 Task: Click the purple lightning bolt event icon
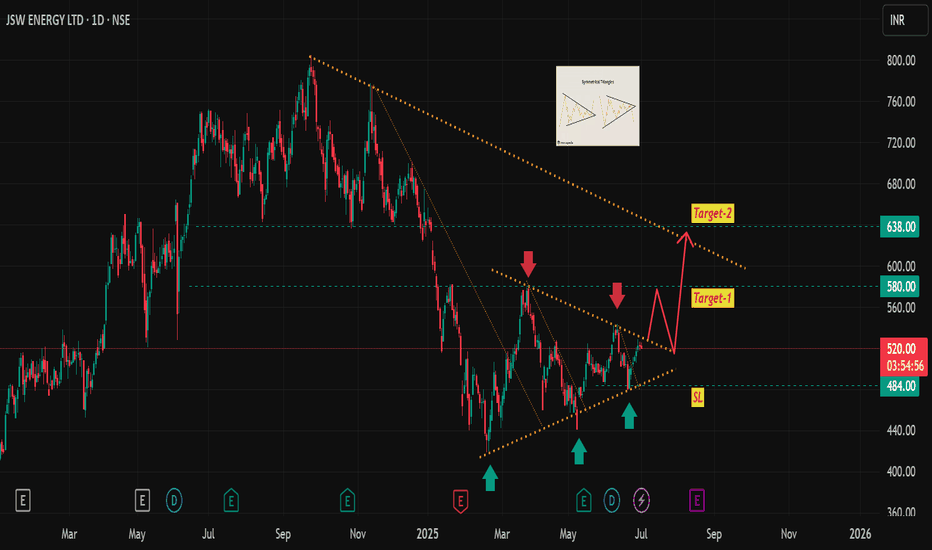tap(641, 501)
